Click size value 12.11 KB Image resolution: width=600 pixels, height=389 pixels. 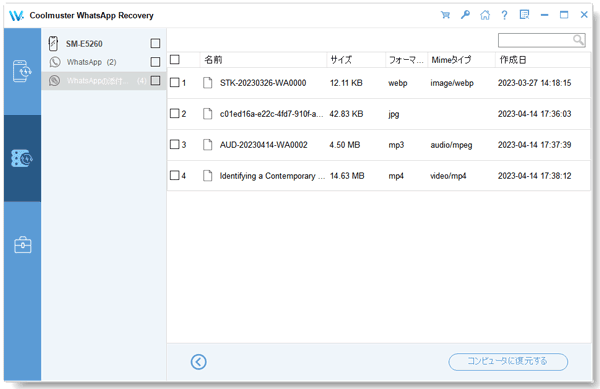pyautogui.click(x=346, y=83)
